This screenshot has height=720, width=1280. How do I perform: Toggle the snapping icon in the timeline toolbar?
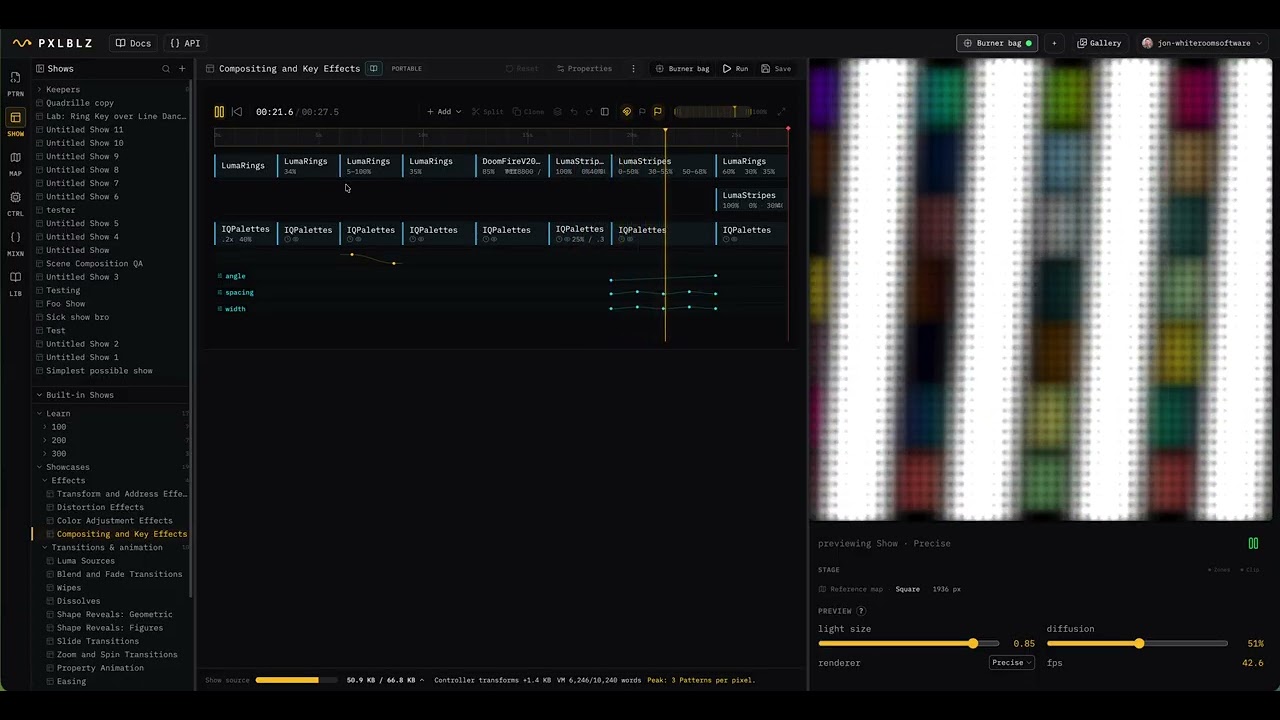tap(627, 112)
